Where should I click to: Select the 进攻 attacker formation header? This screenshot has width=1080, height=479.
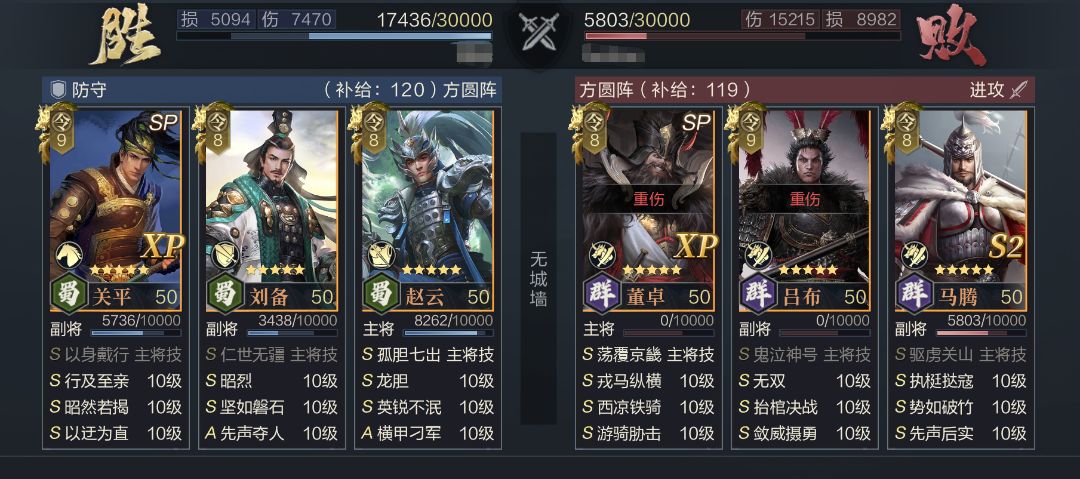[x=804, y=90]
